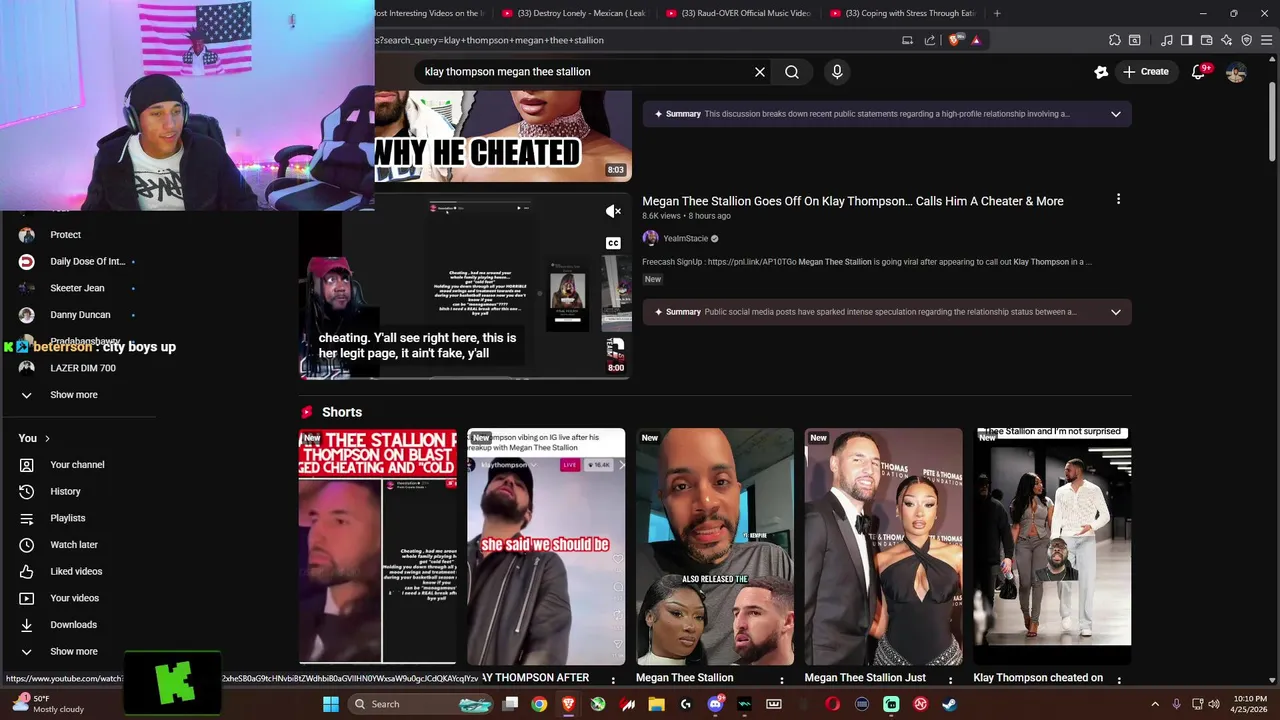Open the Megan Thee Stallion Goes Off video title

[x=852, y=201]
